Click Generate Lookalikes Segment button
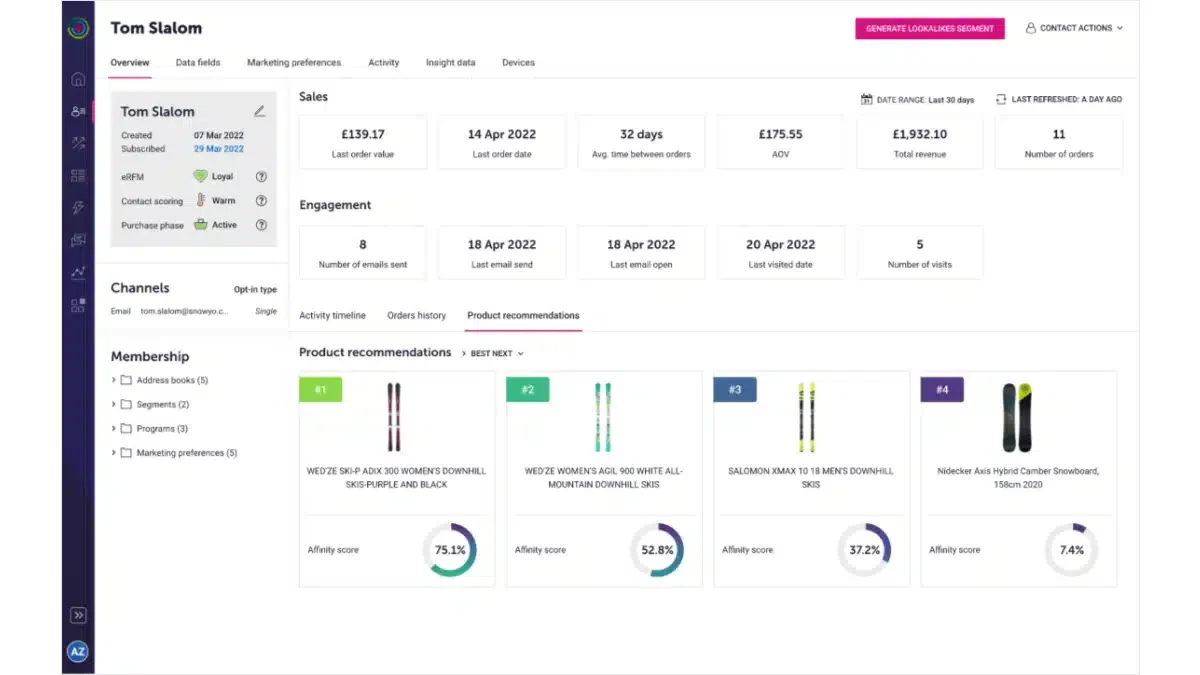 (x=930, y=28)
